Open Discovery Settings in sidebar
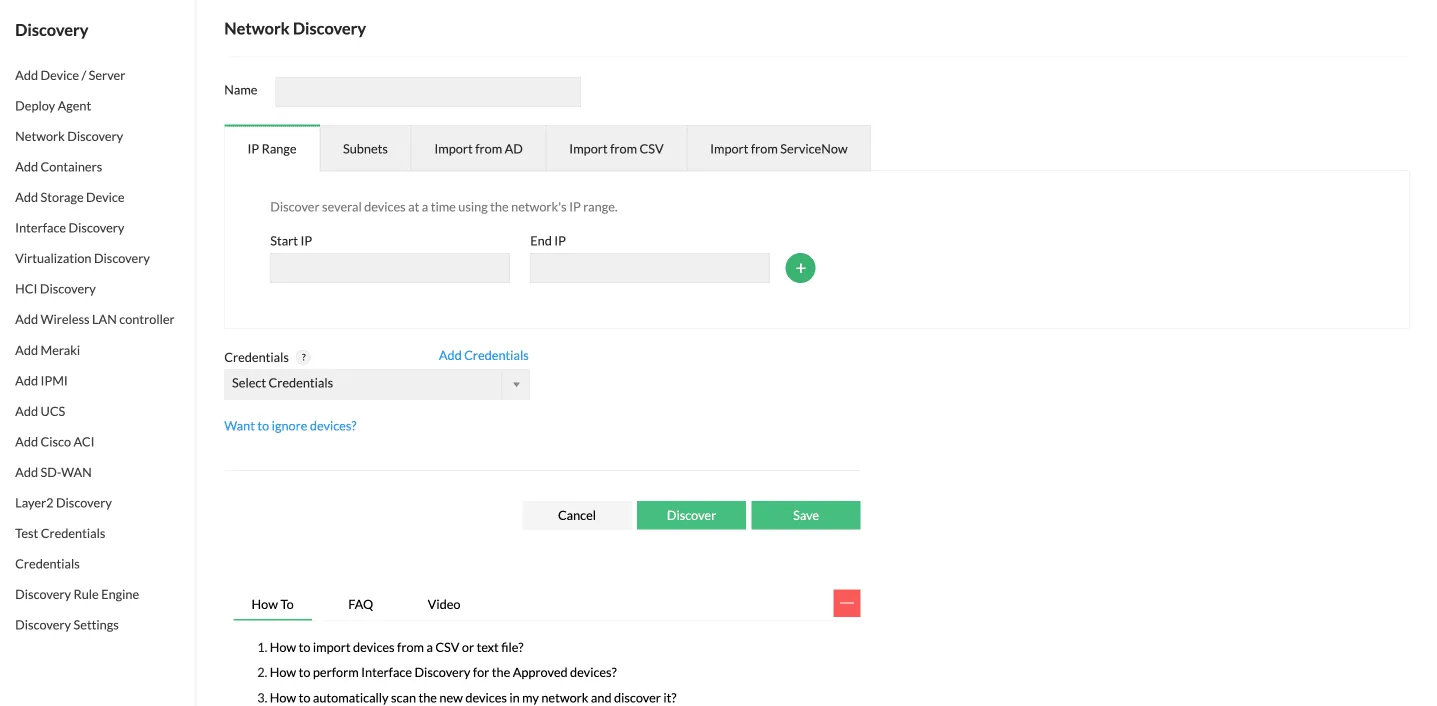1437x706 pixels. [x=68, y=624]
